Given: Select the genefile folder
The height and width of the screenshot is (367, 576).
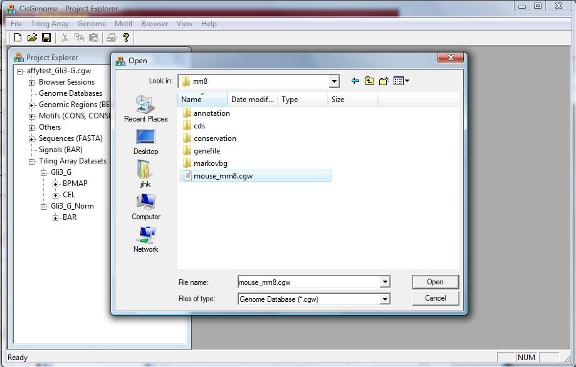Looking at the screenshot, I should click(x=202, y=151).
